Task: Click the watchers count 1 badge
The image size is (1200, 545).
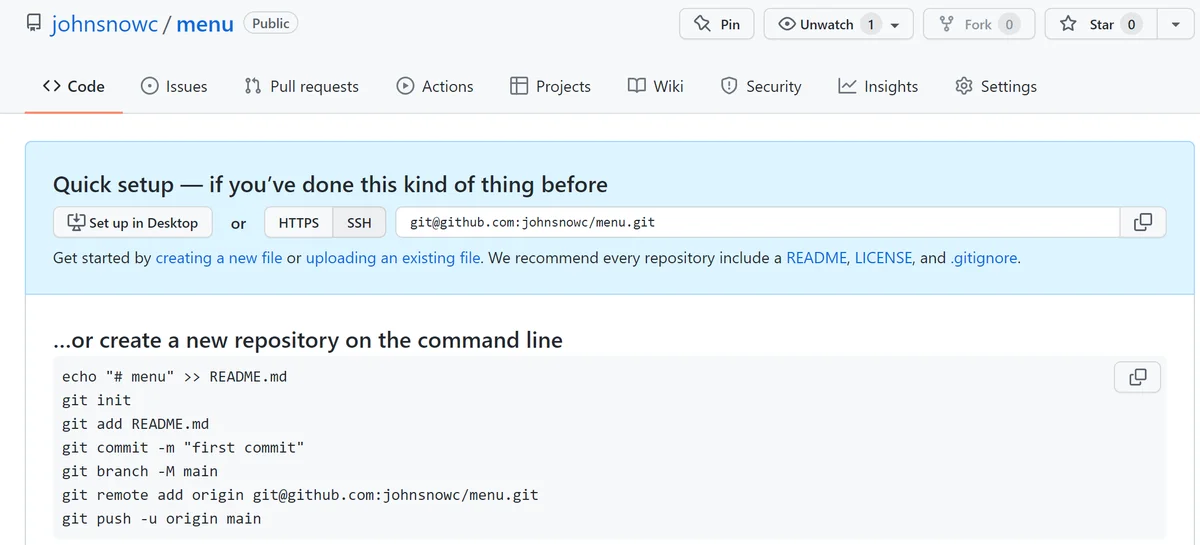Action: pyautogui.click(x=870, y=24)
